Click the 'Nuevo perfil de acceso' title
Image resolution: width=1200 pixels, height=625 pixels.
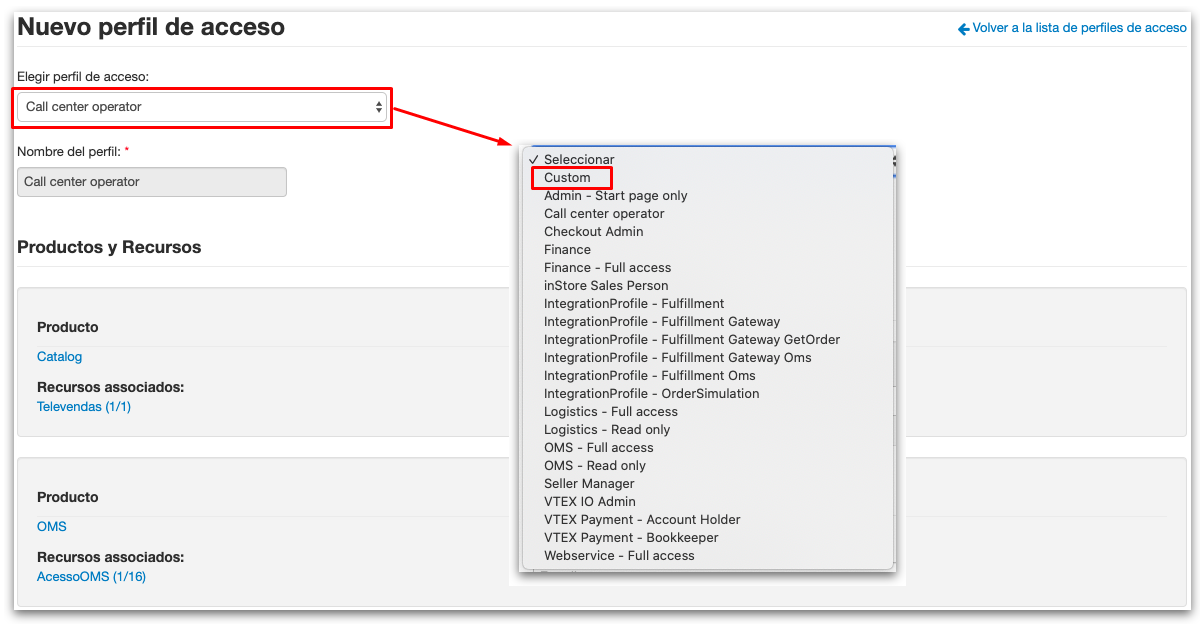(151, 28)
